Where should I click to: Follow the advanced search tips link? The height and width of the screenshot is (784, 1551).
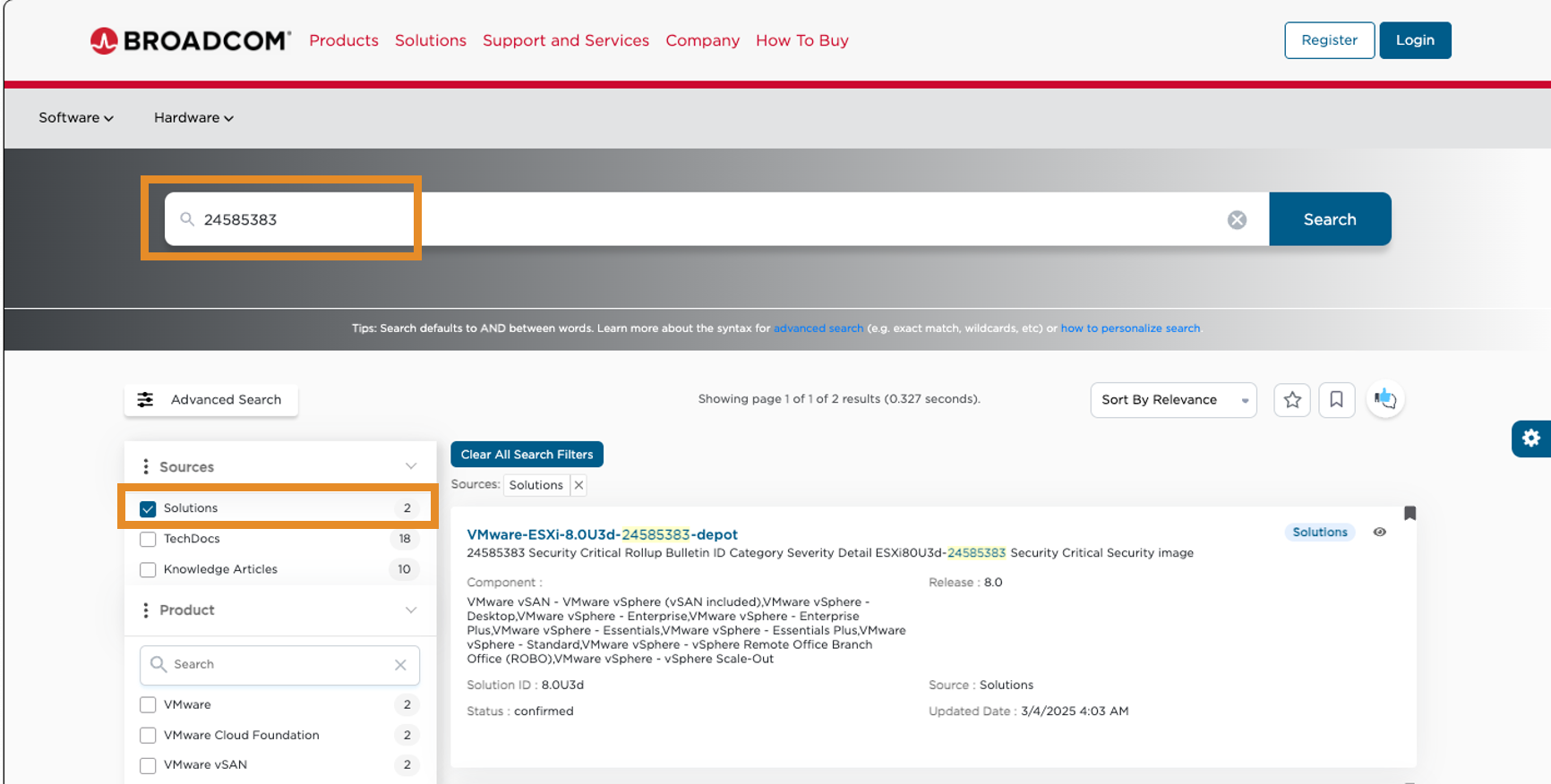(818, 328)
